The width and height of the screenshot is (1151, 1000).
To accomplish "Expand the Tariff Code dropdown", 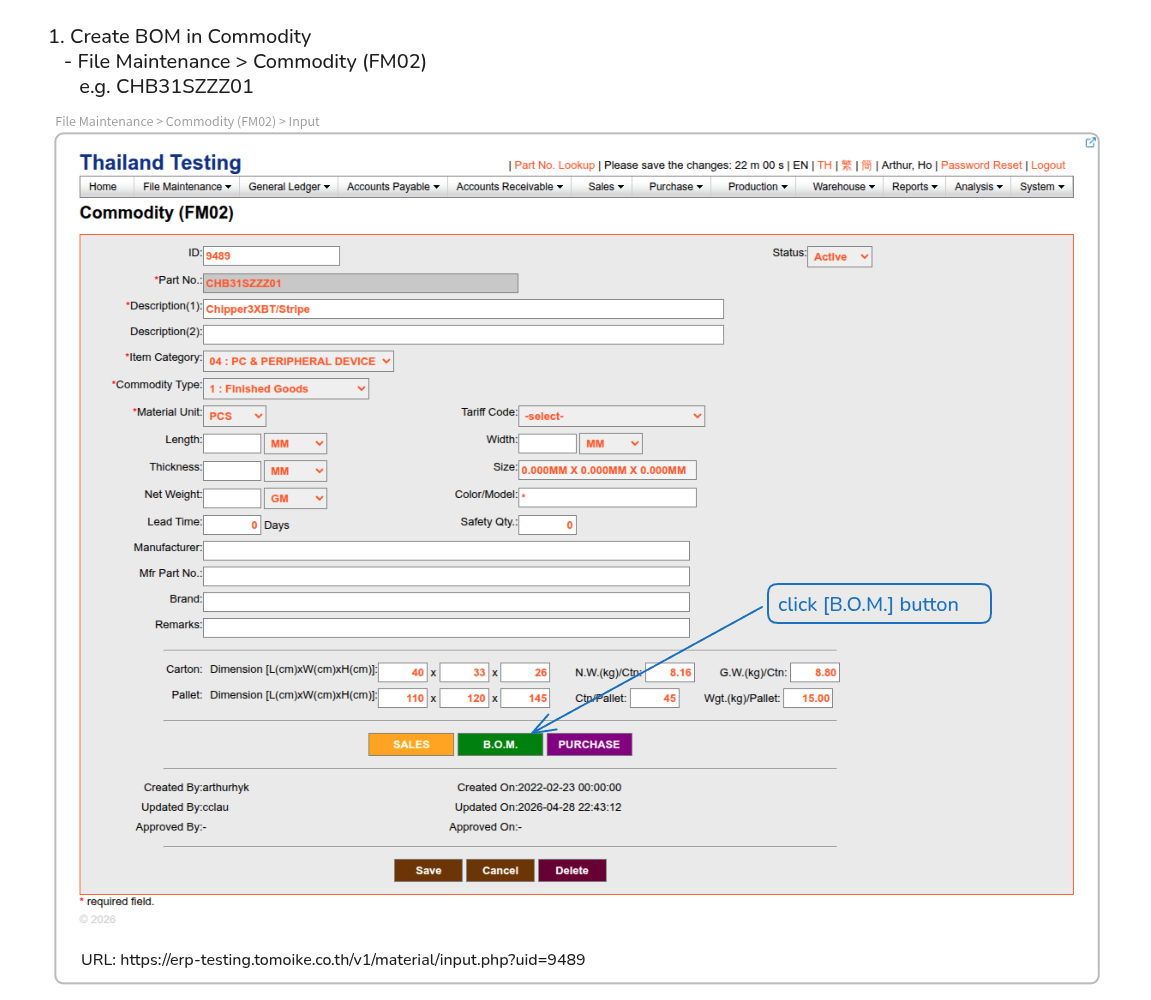I will point(611,416).
